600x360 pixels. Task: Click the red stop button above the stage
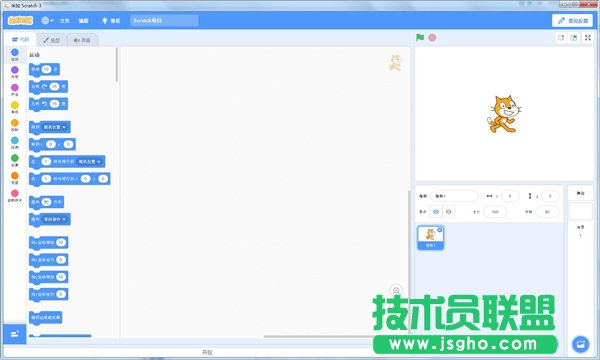pos(432,37)
